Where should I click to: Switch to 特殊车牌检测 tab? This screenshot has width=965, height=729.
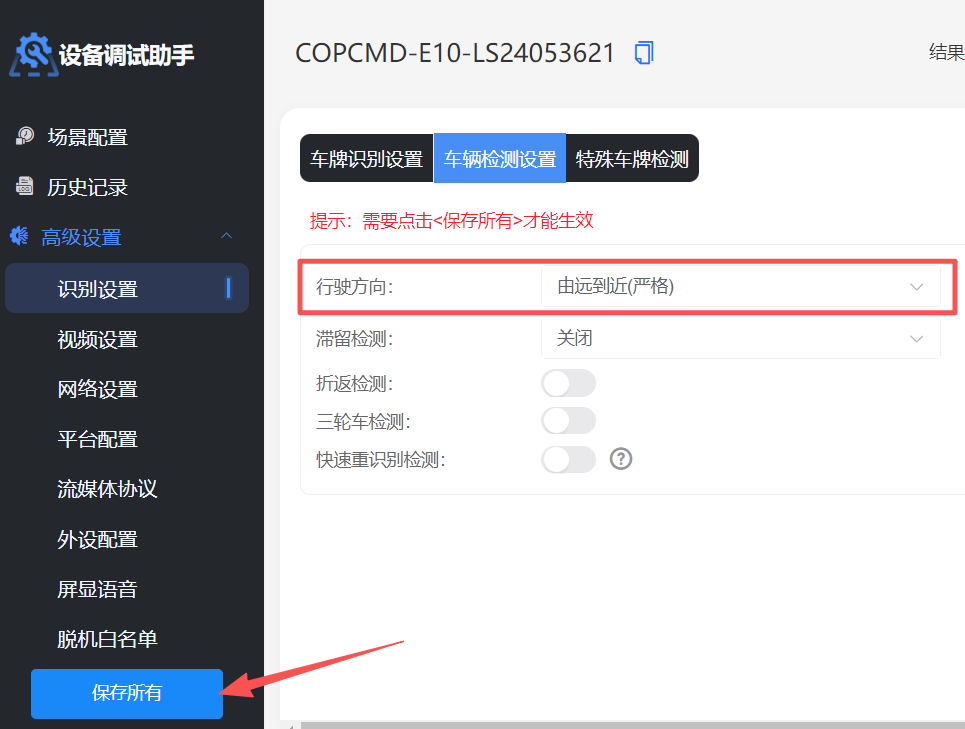coord(632,159)
